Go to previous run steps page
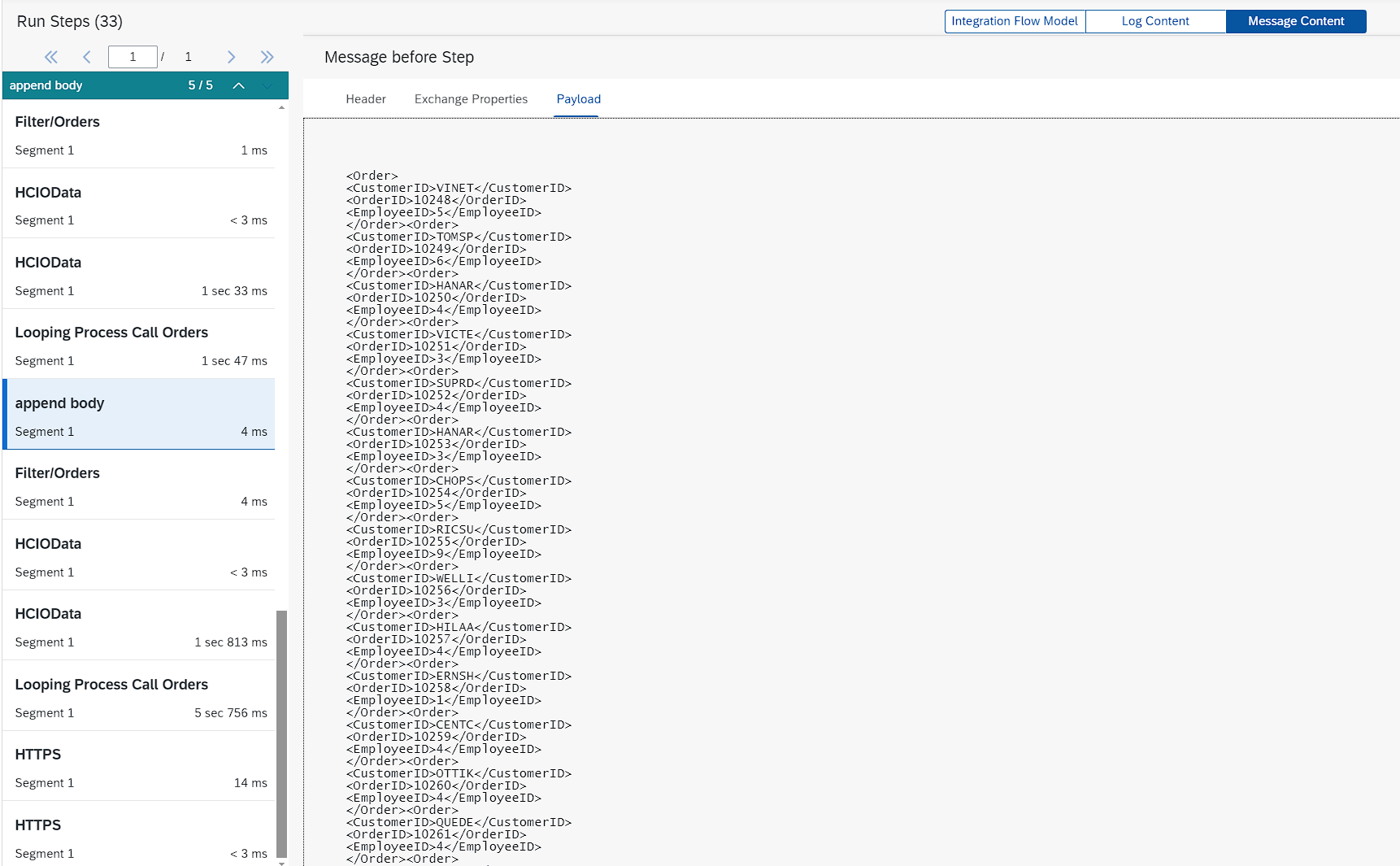This screenshot has height=866, width=1400. 87,57
